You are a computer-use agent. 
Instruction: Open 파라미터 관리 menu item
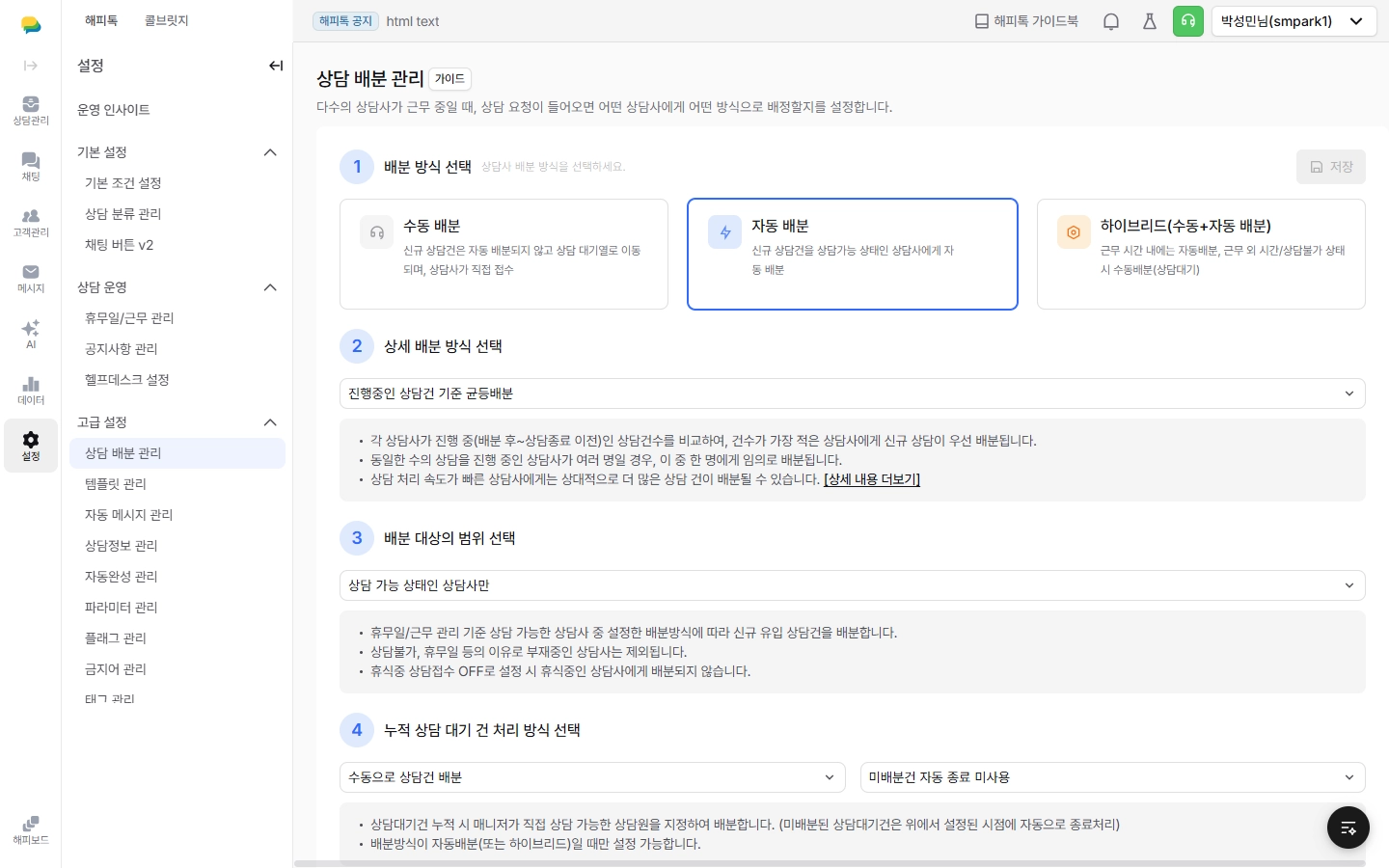(177, 608)
